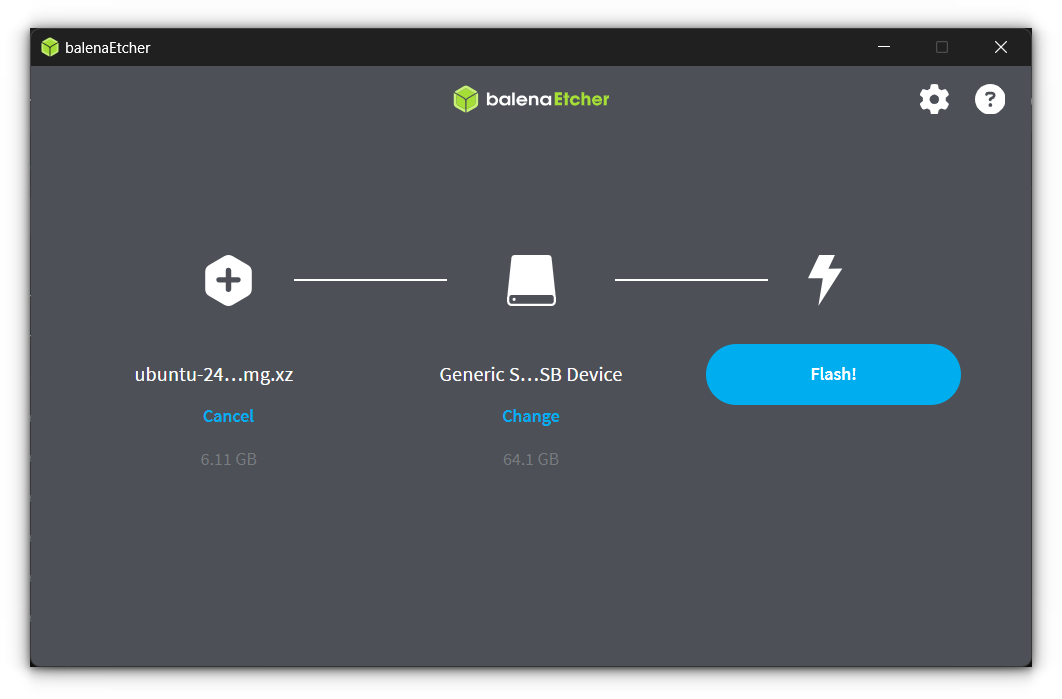Viewport: 1062px width, 699px height.
Task: Click the ubuntu-24…mg.xz image filename
Action: click(x=214, y=375)
